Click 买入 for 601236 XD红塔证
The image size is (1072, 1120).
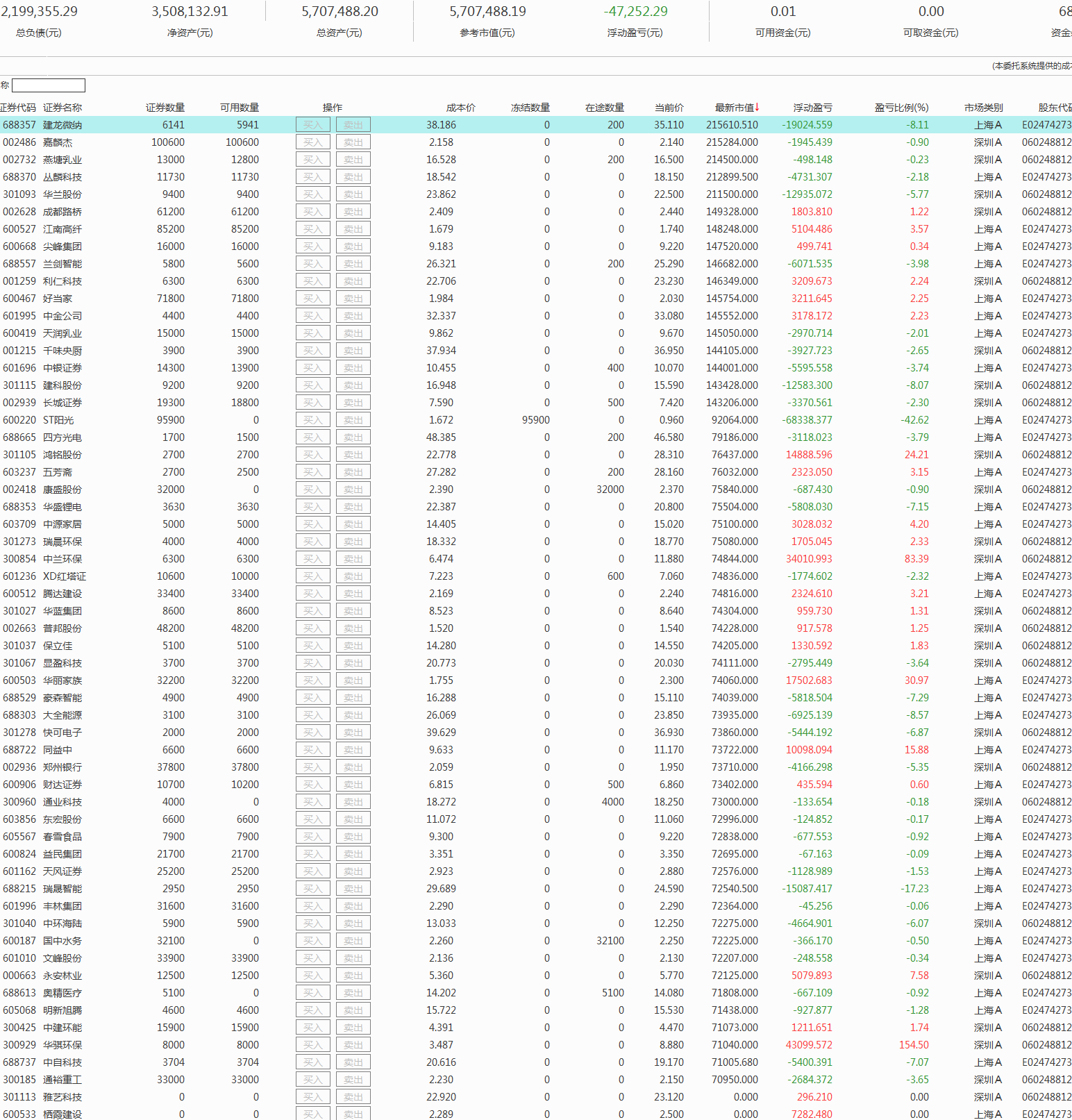pyautogui.click(x=313, y=576)
